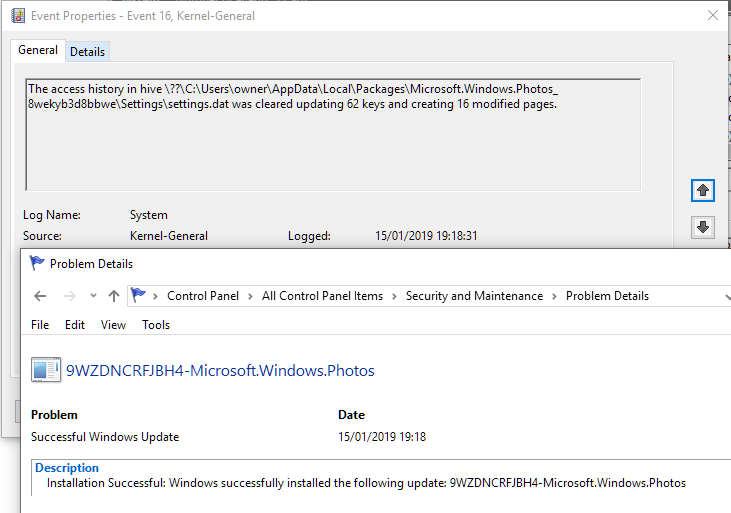The image size is (731, 513).
Task: Open the recent locations dropdown chevron
Action: [93, 296]
